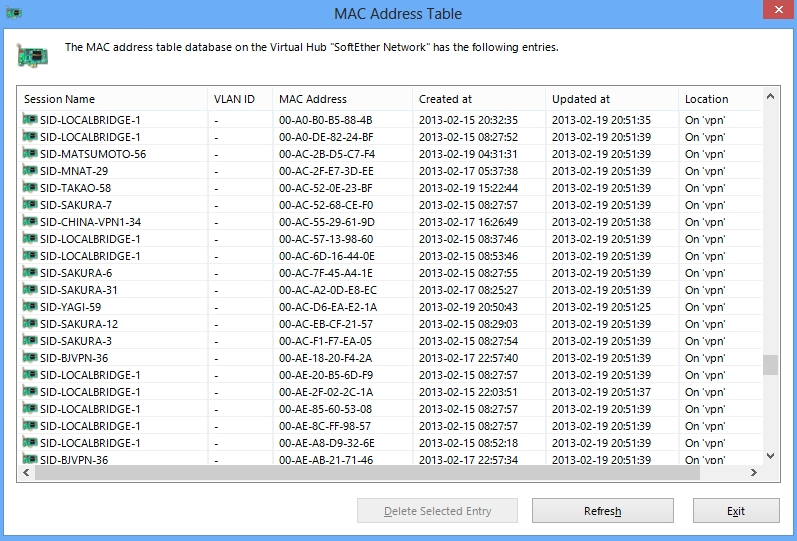Click the SID-SAKURA-12 session icon
797x541 pixels.
point(29,324)
